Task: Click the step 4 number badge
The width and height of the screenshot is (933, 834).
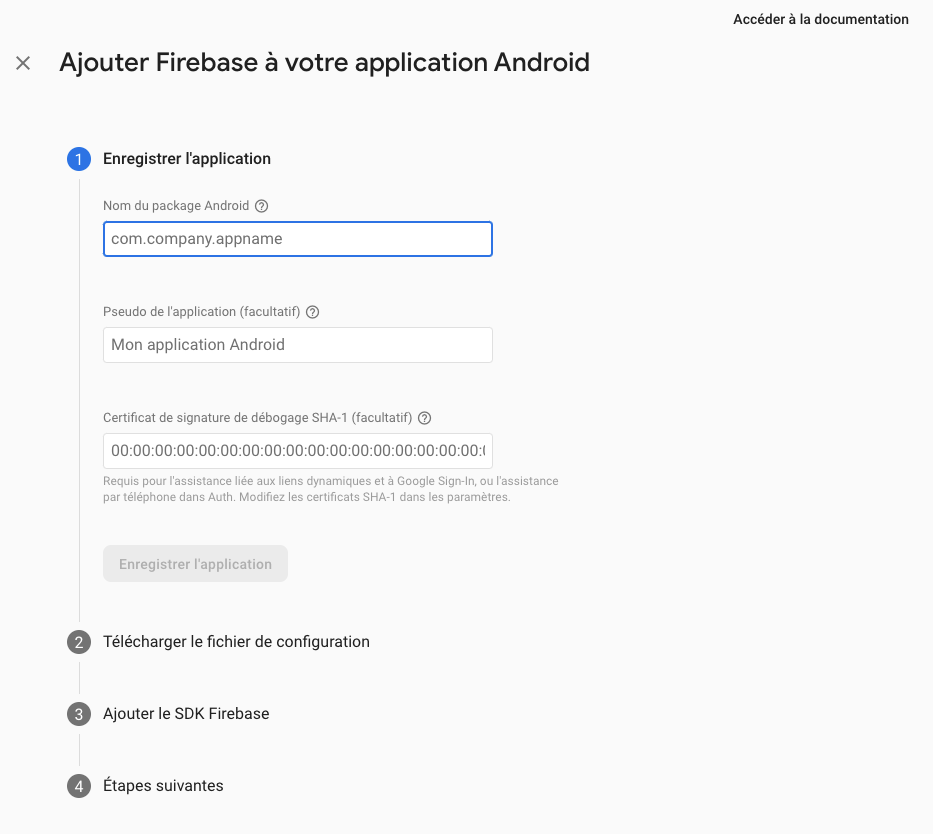Action: click(79, 786)
